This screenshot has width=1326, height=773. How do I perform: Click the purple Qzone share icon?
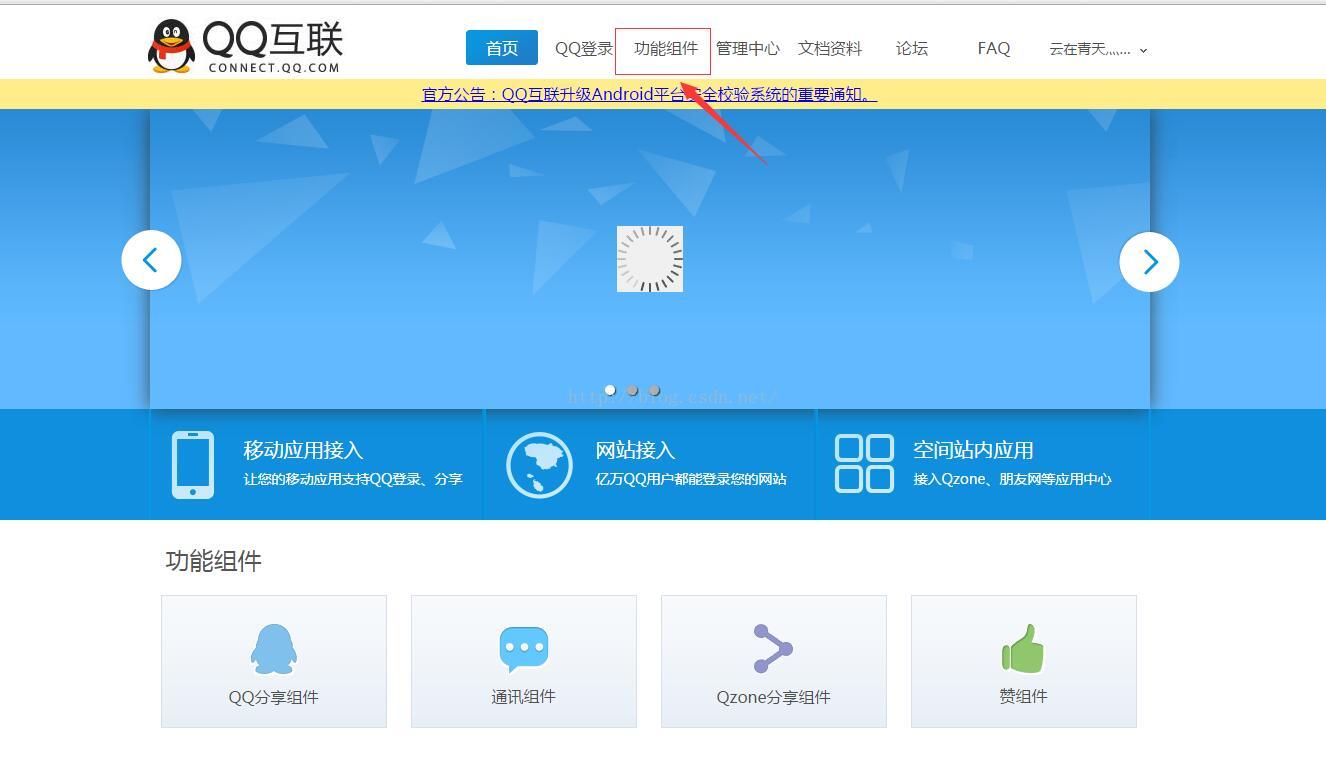773,648
